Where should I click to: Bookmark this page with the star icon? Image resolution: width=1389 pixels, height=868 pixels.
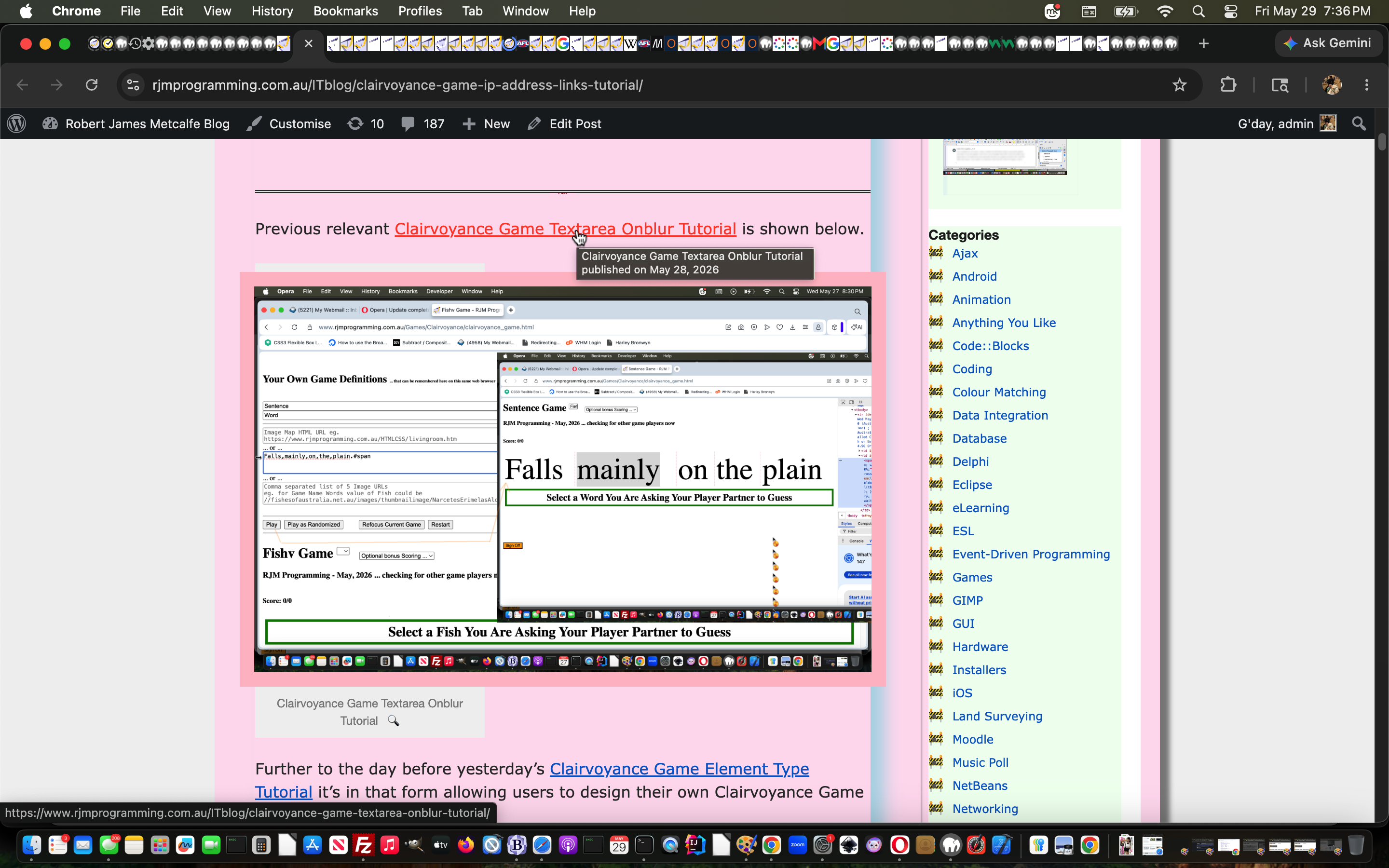pos(1180,85)
